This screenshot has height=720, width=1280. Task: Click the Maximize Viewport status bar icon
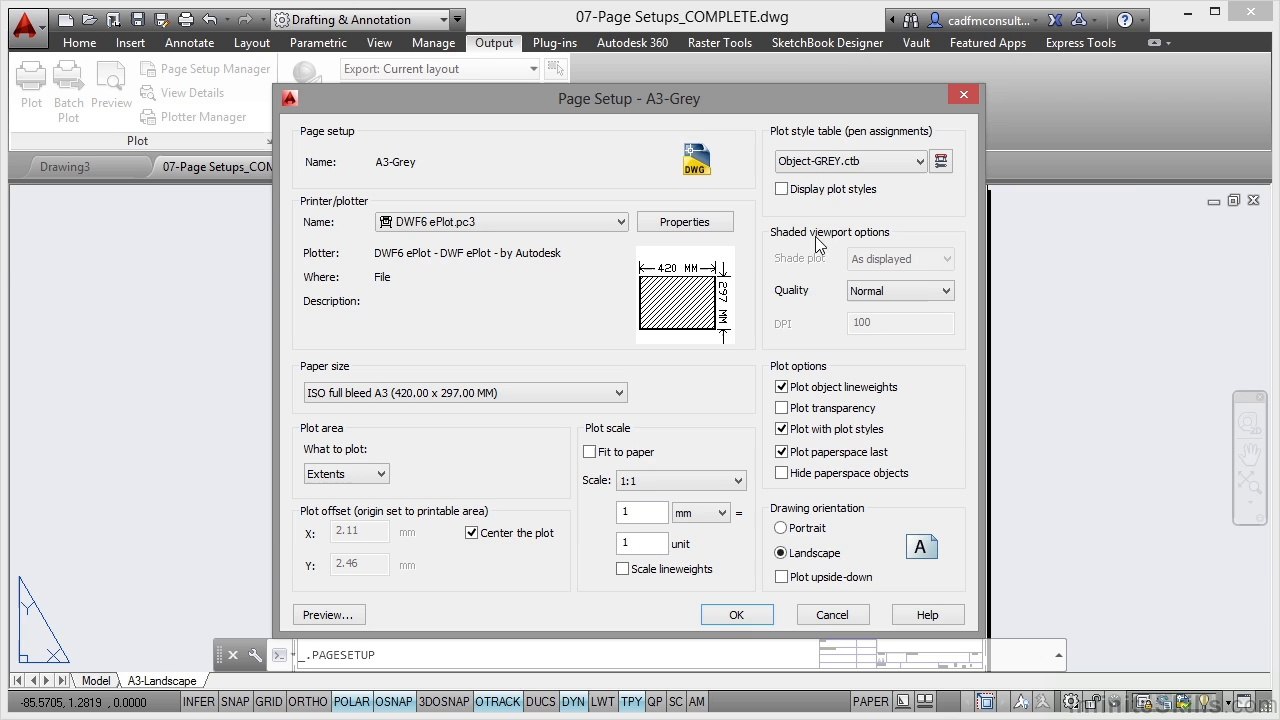click(x=987, y=702)
